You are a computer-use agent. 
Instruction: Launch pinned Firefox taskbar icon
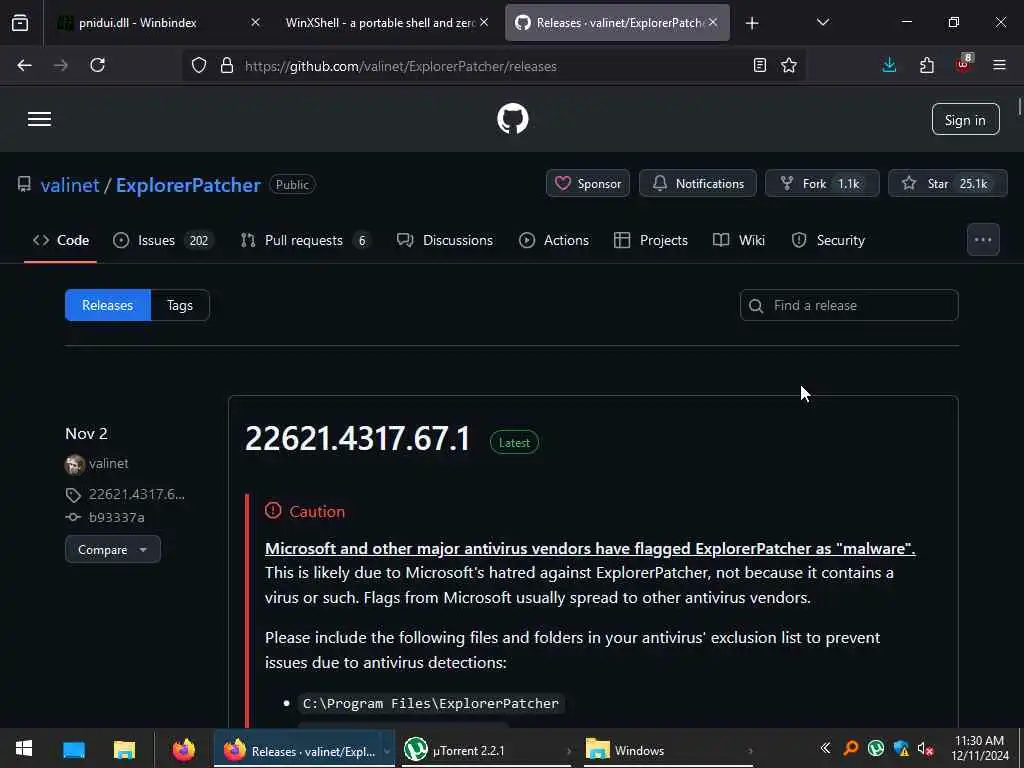coord(184,750)
